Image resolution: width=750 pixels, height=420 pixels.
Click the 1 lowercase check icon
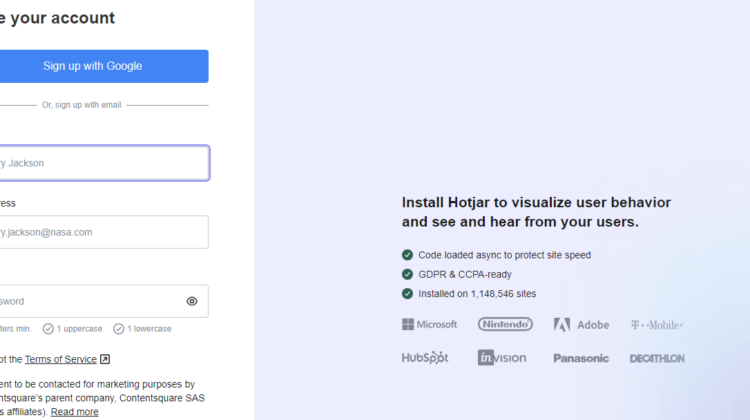(x=119, y=329)
